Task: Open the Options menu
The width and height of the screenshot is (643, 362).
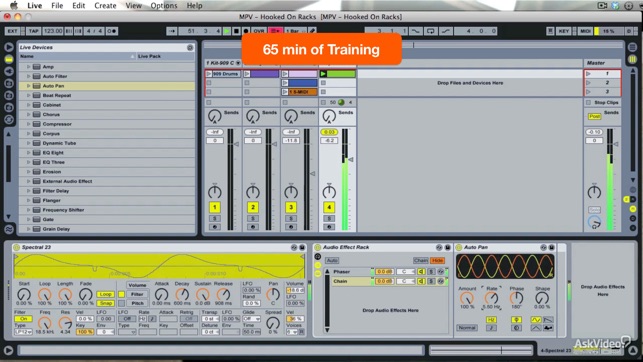Action: tap(164, 6)
